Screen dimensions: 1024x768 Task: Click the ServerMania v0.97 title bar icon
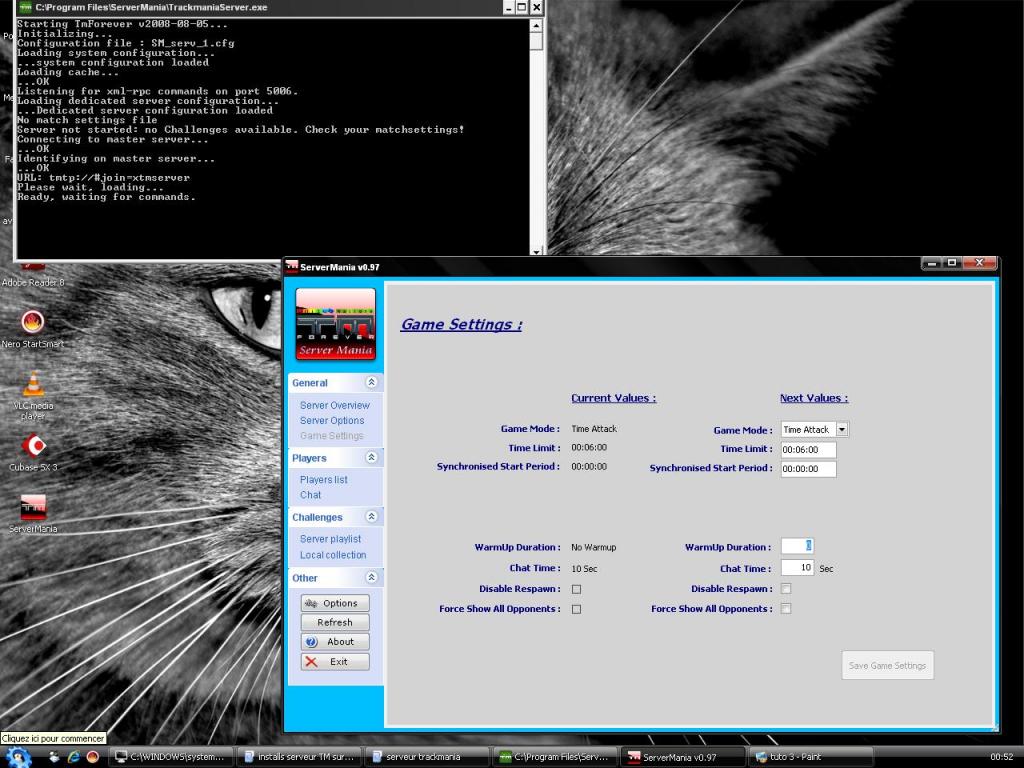point(291,266)
